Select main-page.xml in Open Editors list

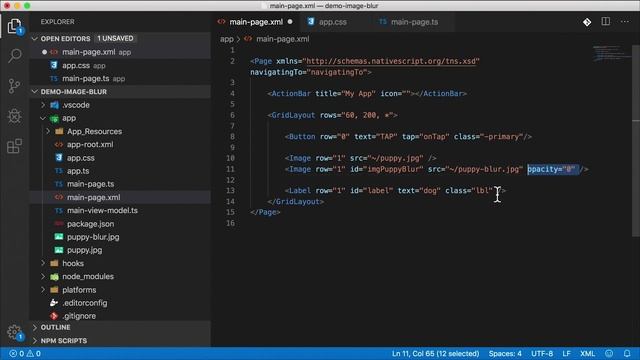[x=121, y=52]
